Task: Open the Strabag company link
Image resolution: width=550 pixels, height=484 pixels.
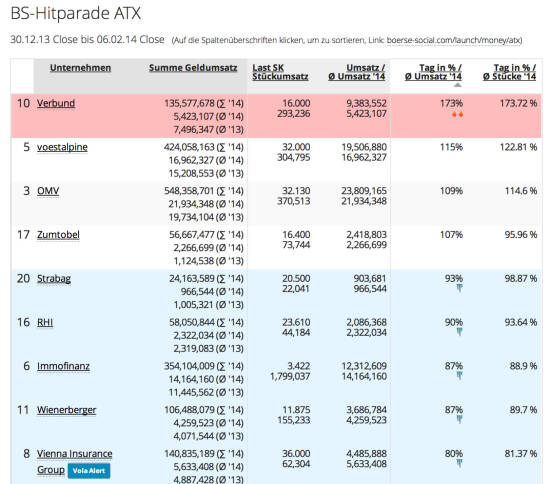Action: [54, 279]
